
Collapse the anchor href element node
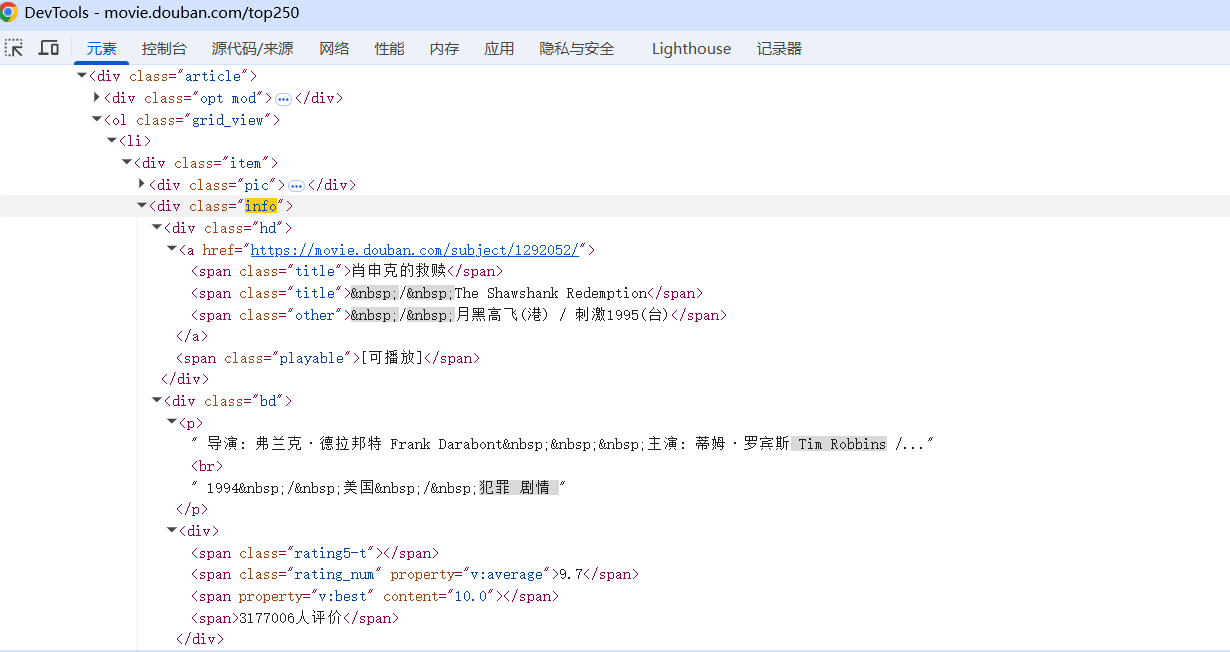click(172, 249)
